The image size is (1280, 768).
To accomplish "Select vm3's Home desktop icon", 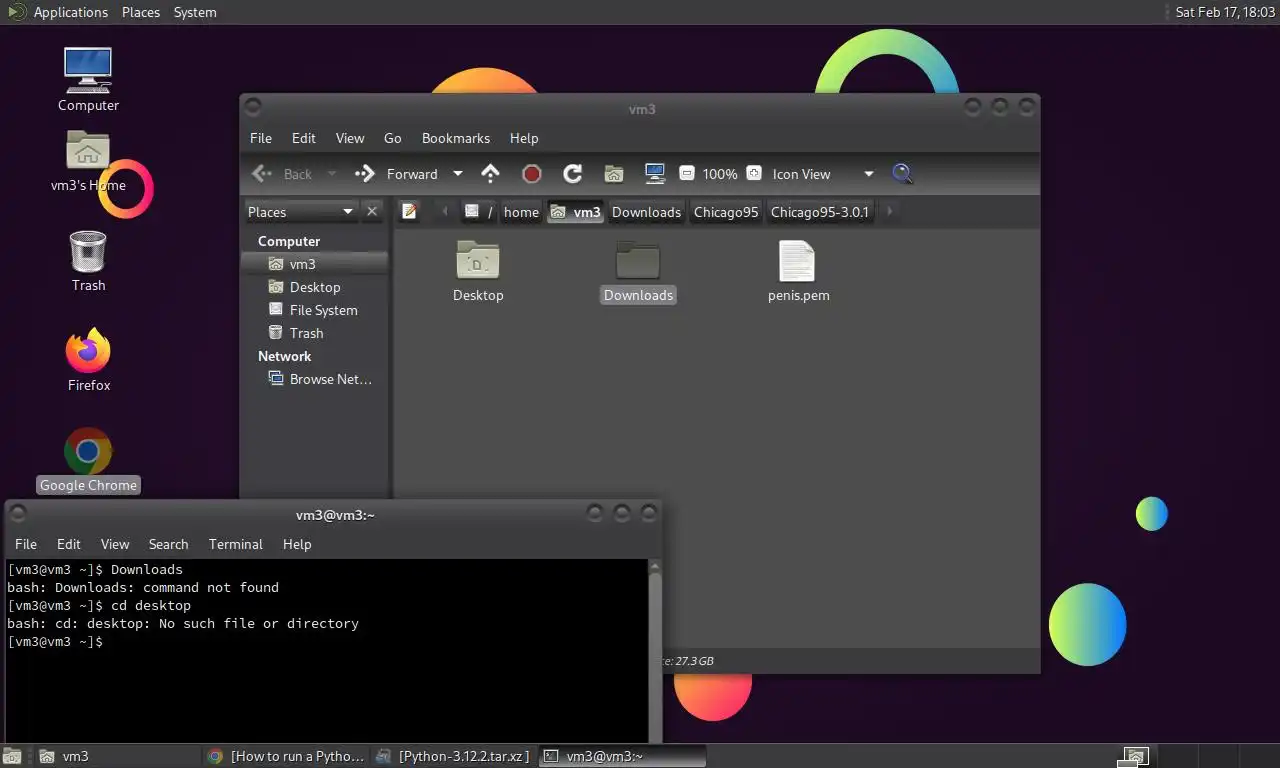I will 88,161.
